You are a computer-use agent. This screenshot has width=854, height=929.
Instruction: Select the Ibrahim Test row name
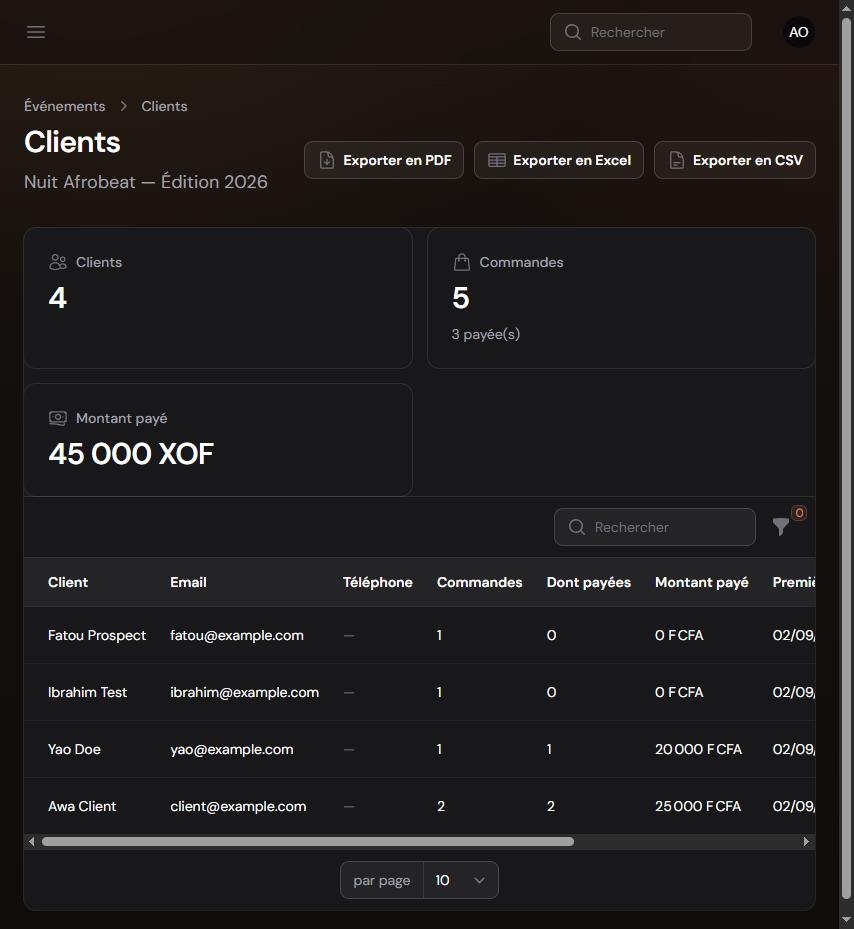(88, 692)
